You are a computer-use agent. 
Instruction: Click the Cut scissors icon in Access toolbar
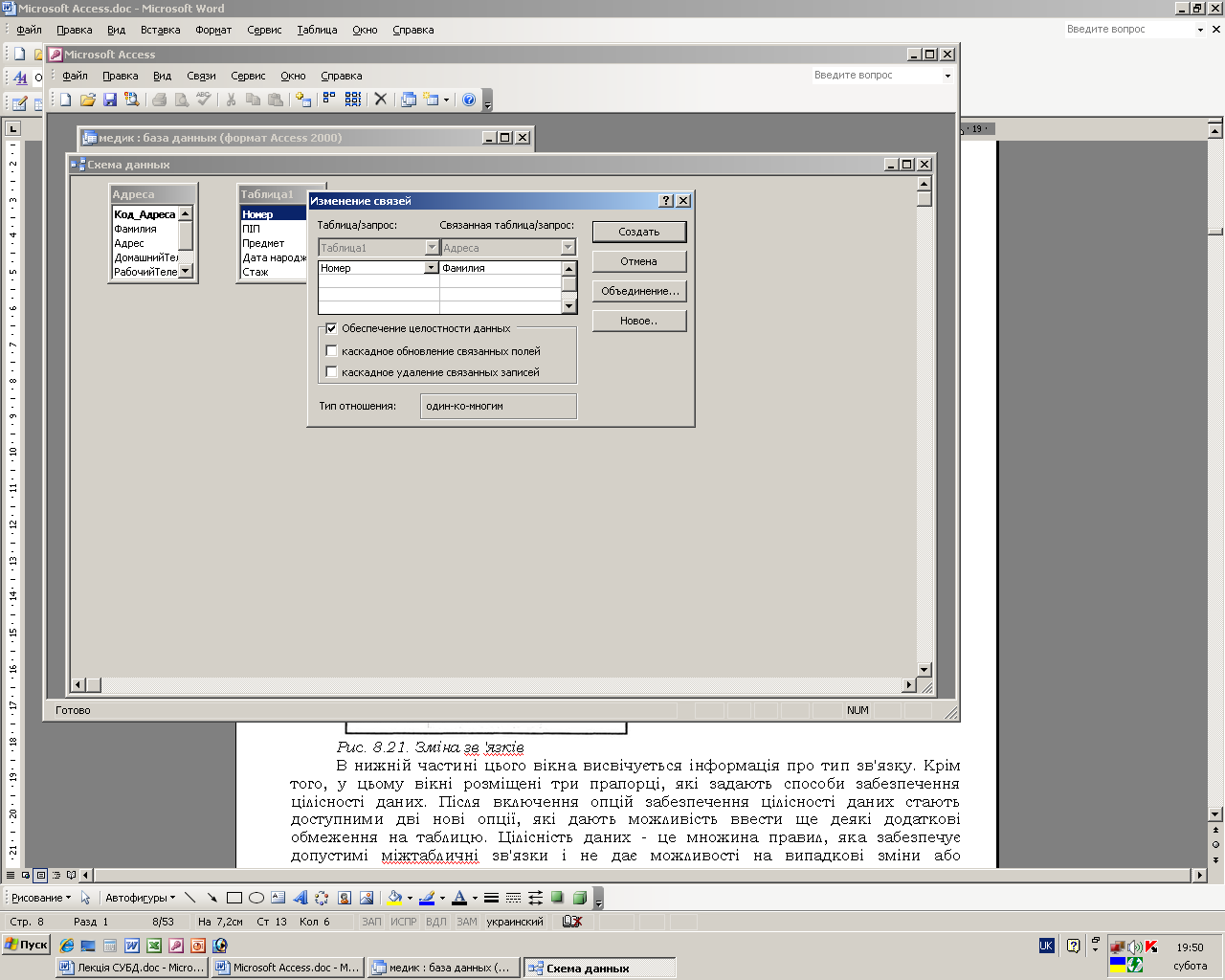click(x=231, y=100)
